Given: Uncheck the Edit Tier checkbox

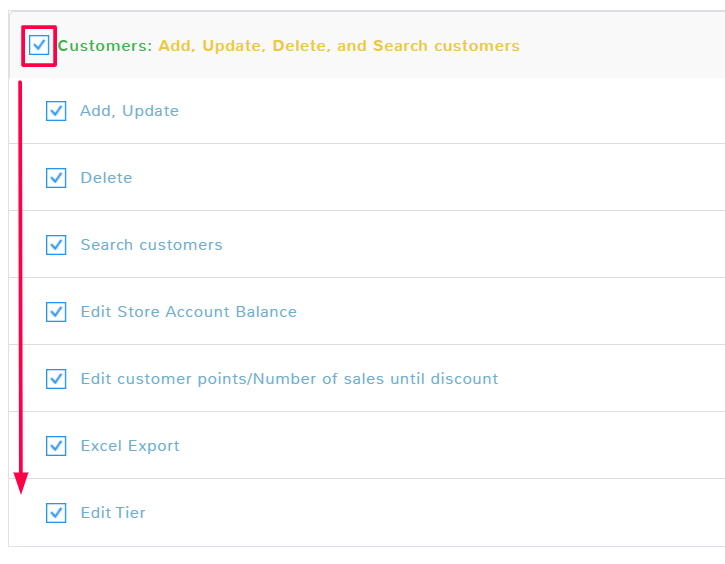Looking at the screenshot, I should (56, 513).
